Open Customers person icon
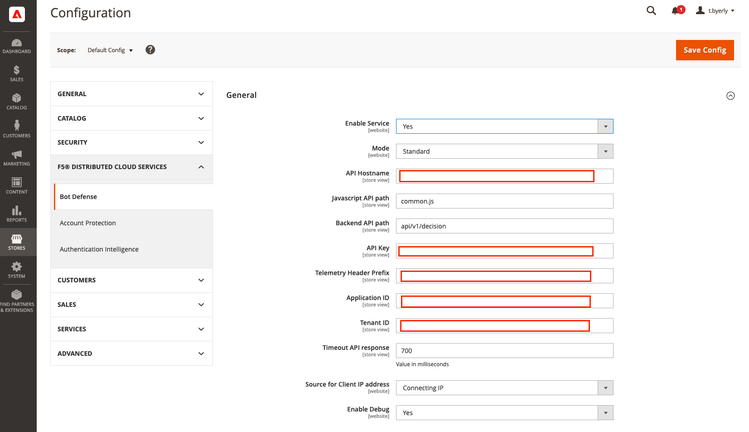The width and height of the screenshot is (749, 432). click(17, 128)
